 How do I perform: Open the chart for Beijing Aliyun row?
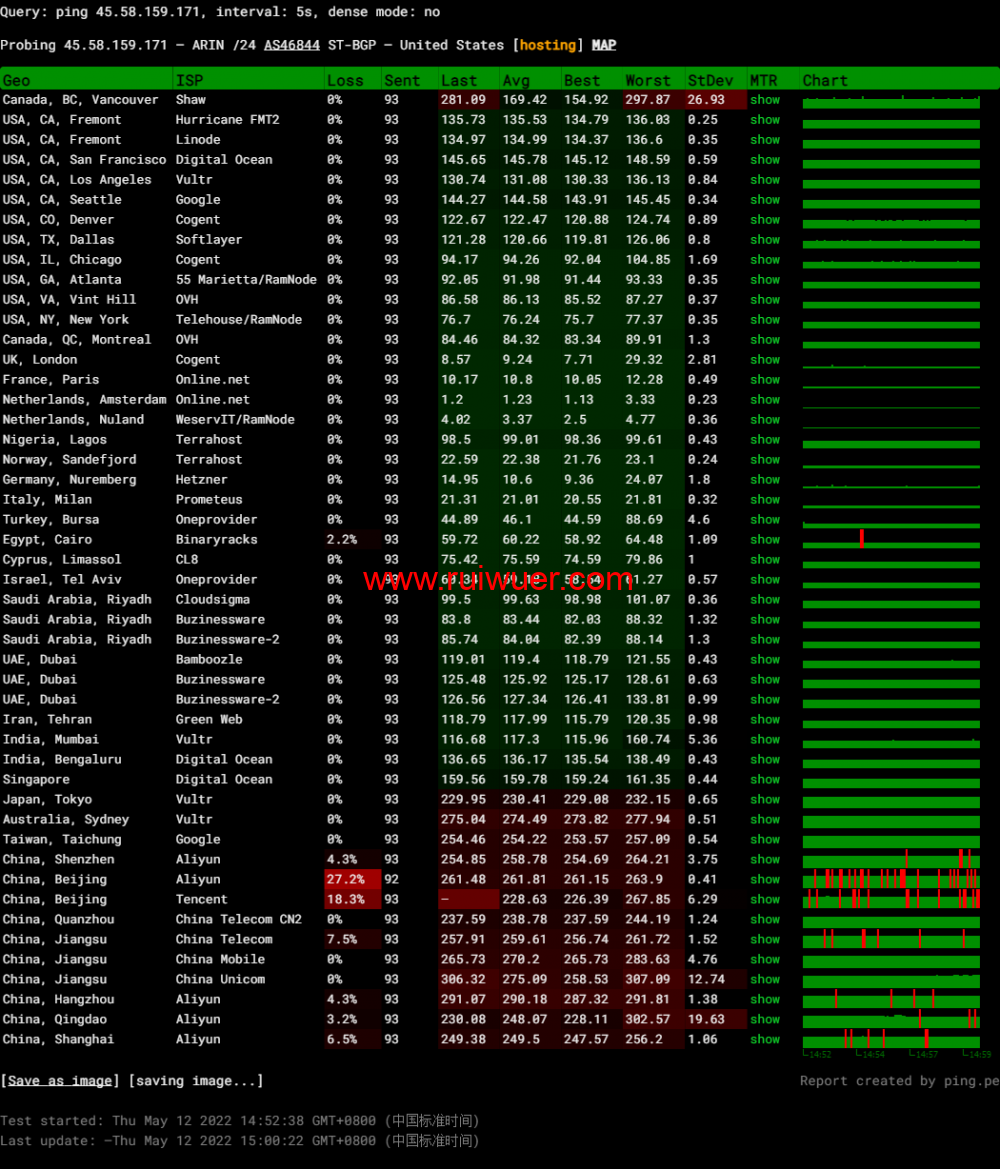[891, 880]
